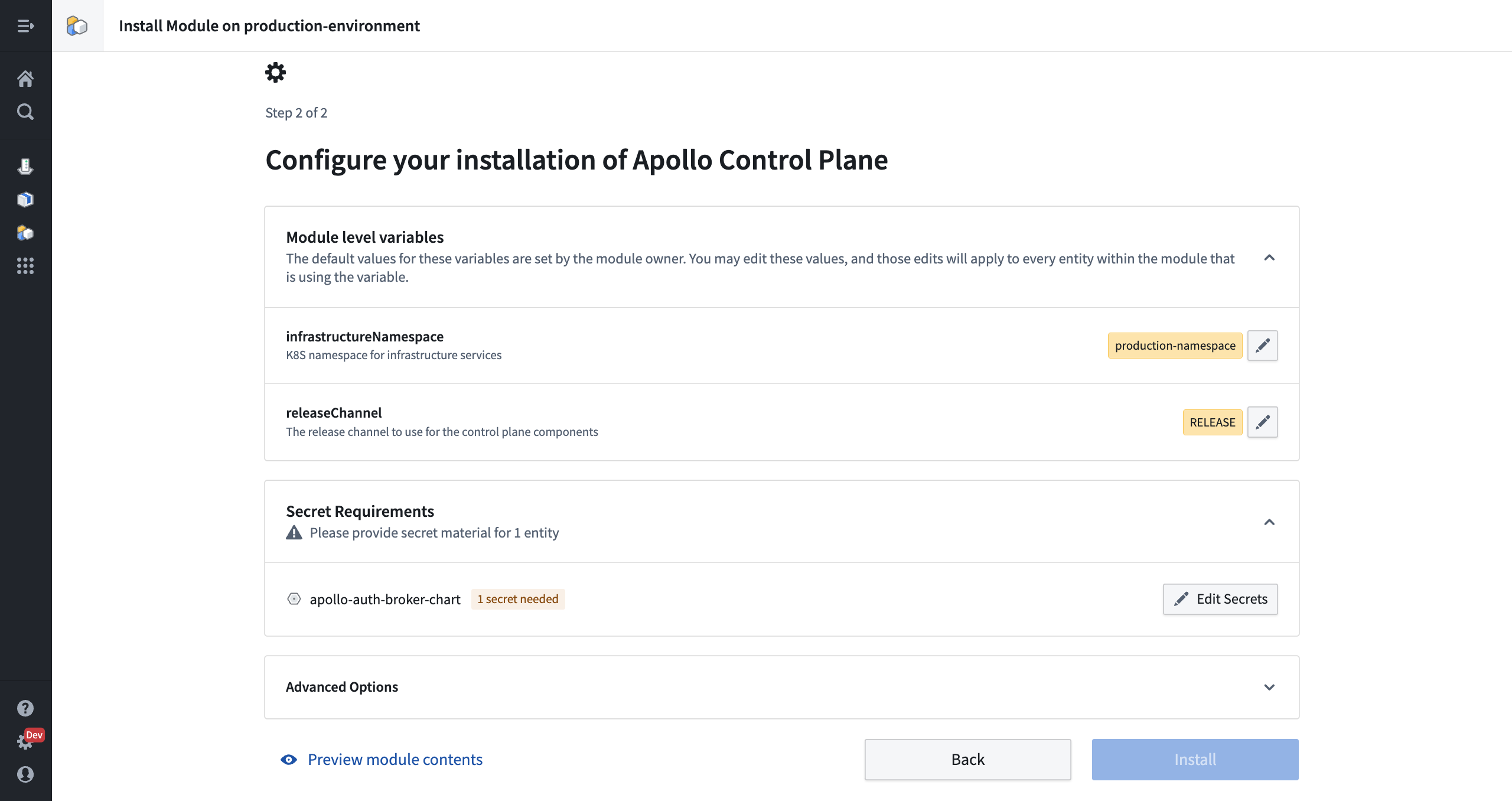Open the multicolor modules icon in sidebar
The height and width of the screenshot is (801, 1512).
(25, 233)
